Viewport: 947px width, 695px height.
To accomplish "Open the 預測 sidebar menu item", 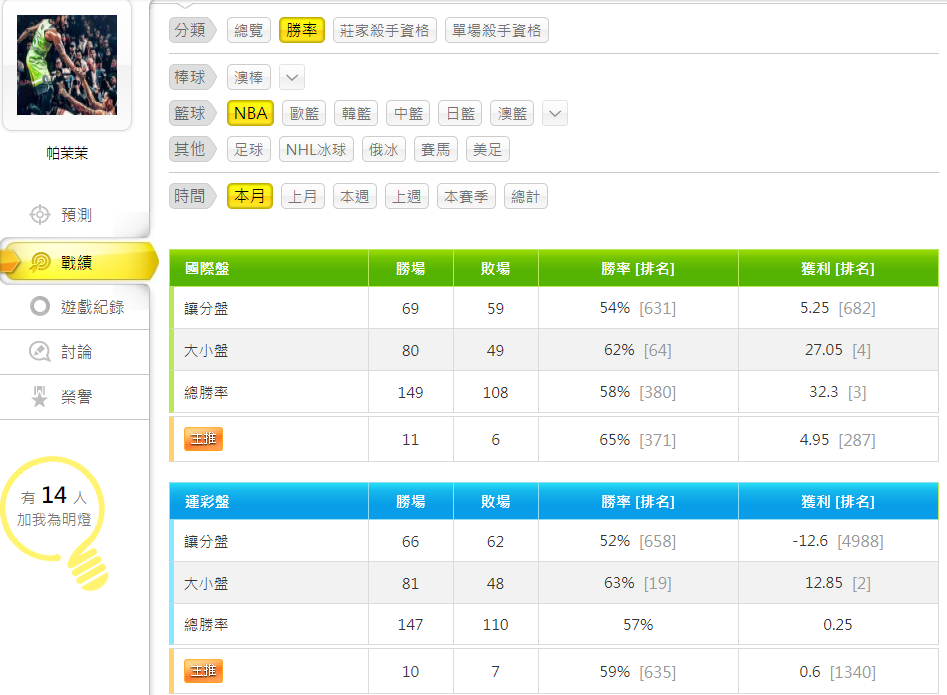I will 74,214.
